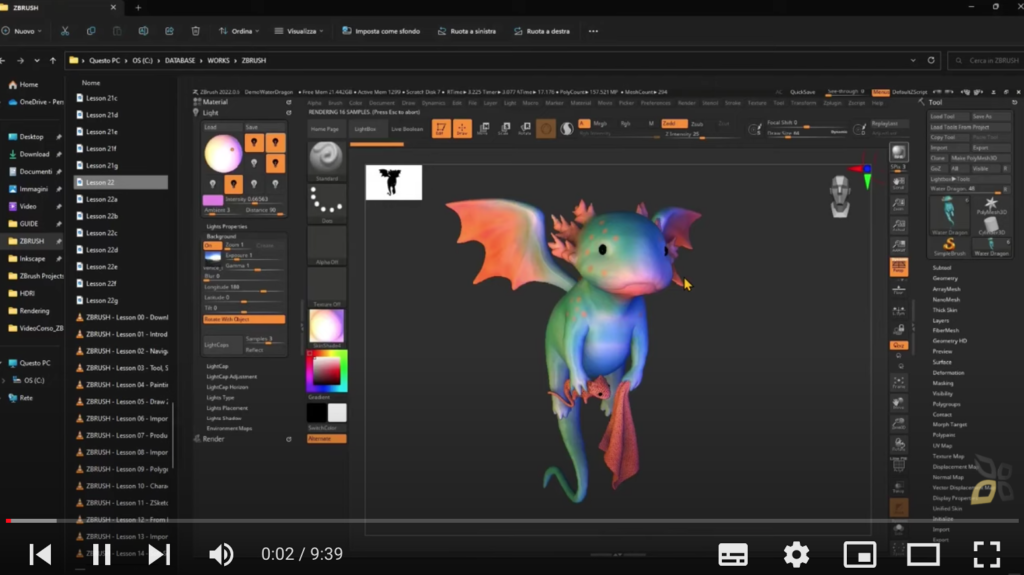Toggle Live Boolean in ZBrush top shelf
The image size is (1024, 575).
(x=407, y=129)
